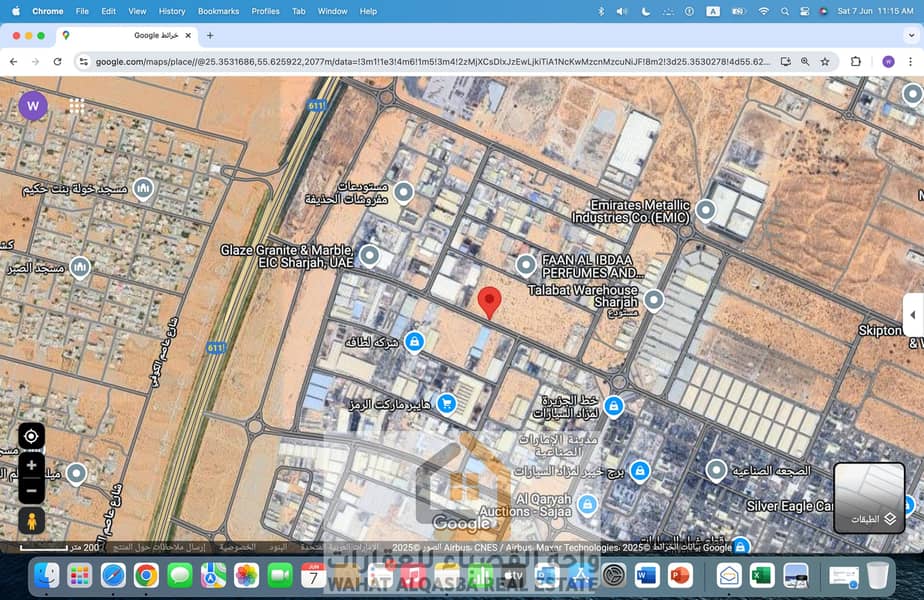Image resolution: width=924 pixels, height=600 pixels.
Task: Open the View menu
Action: pos(137,11)
